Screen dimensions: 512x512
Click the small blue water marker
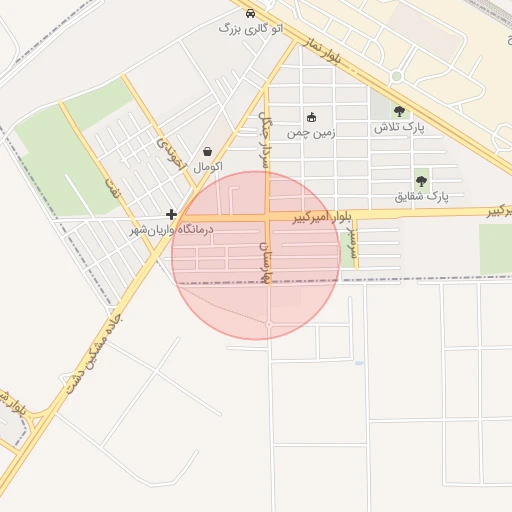[359, 363]
